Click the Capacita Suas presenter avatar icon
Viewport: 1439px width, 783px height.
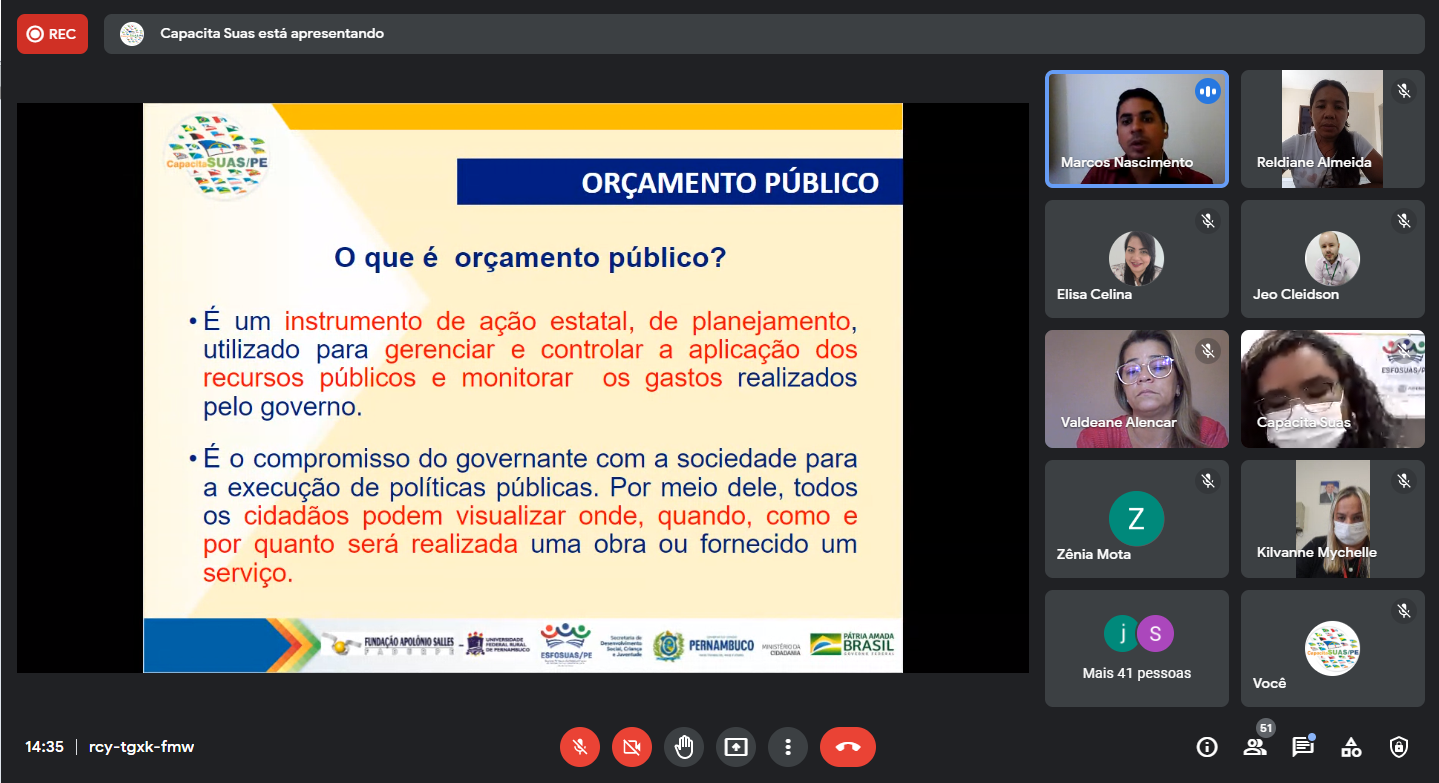[132, 34]
